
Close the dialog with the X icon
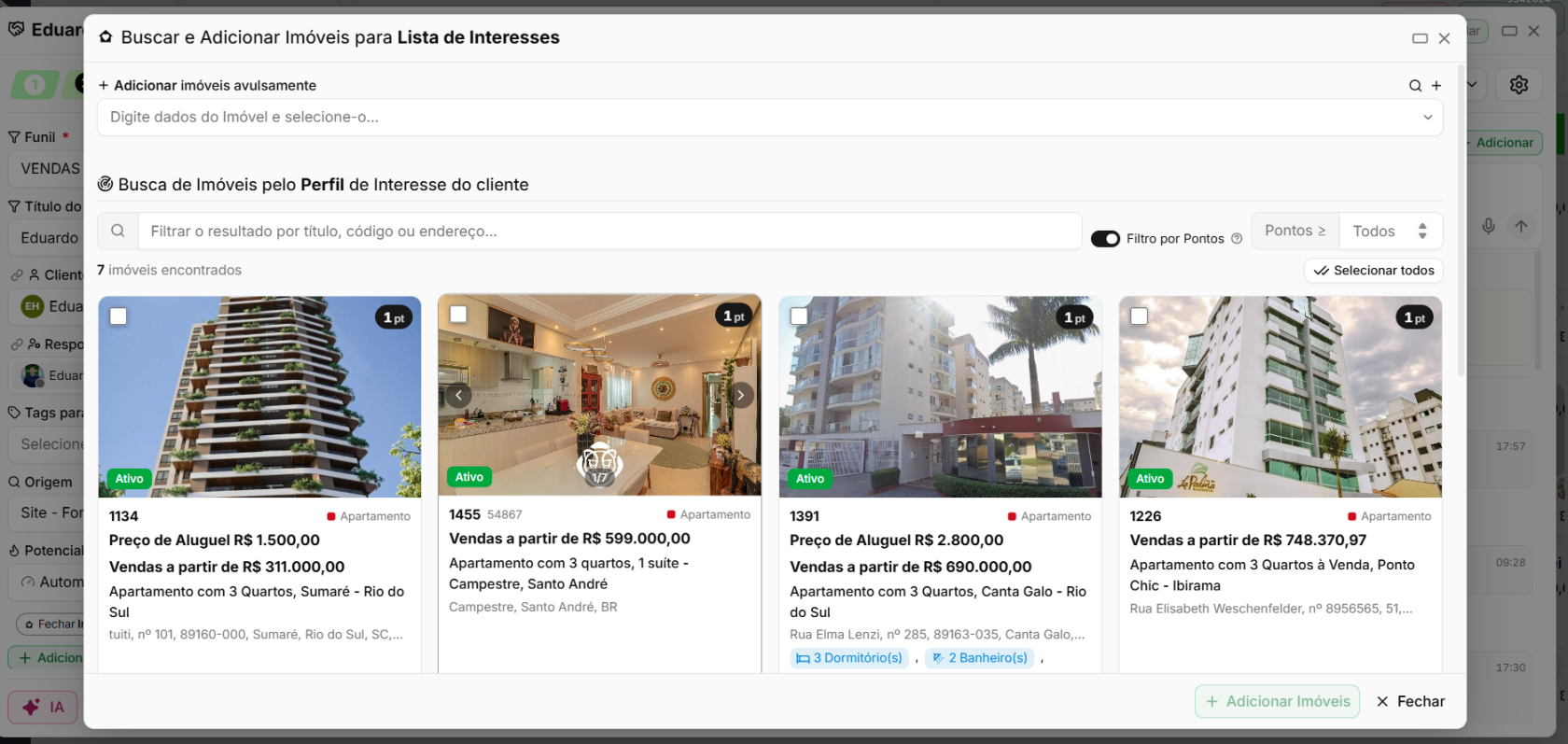click(1444, 38)
